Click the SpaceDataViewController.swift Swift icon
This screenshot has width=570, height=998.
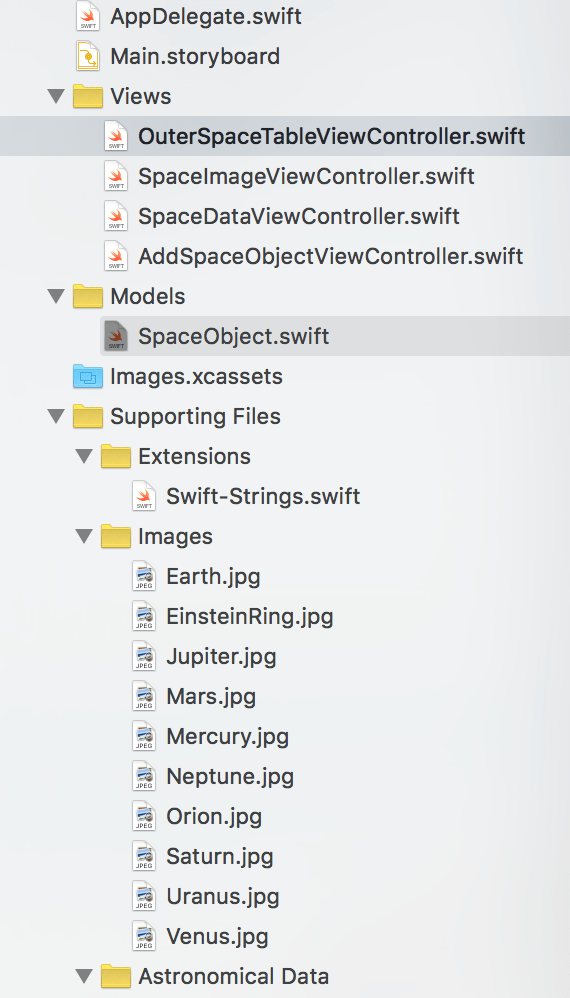point(116,216)
